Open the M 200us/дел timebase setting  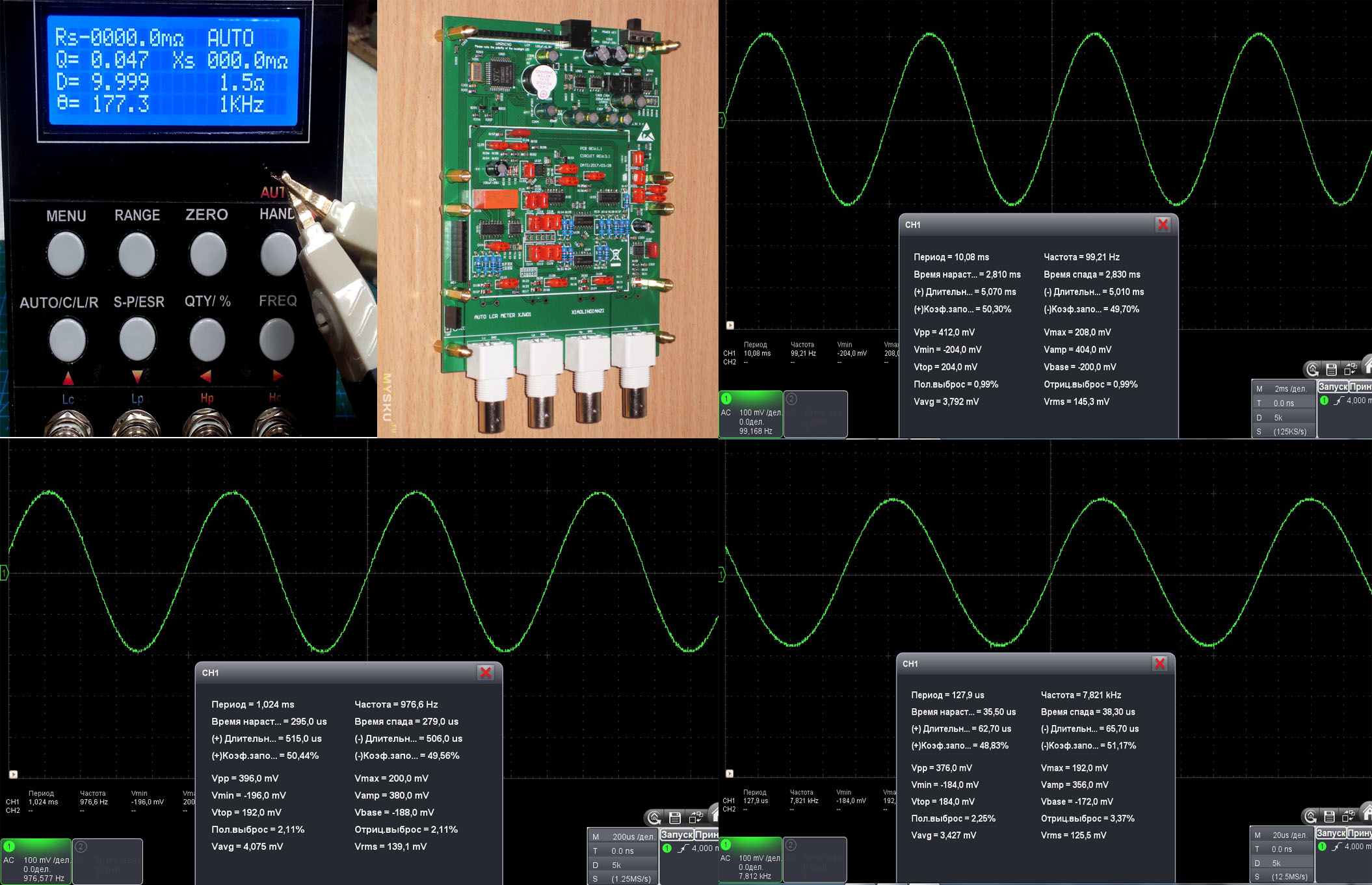[624, 837]
